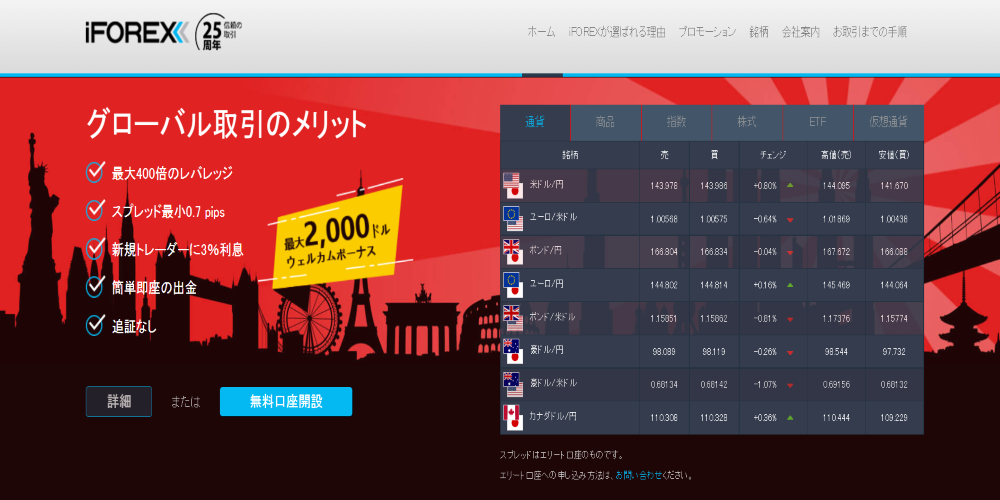Click the iFOREX logo
This screenshot has height=500, width=1000.
(136, 33)
